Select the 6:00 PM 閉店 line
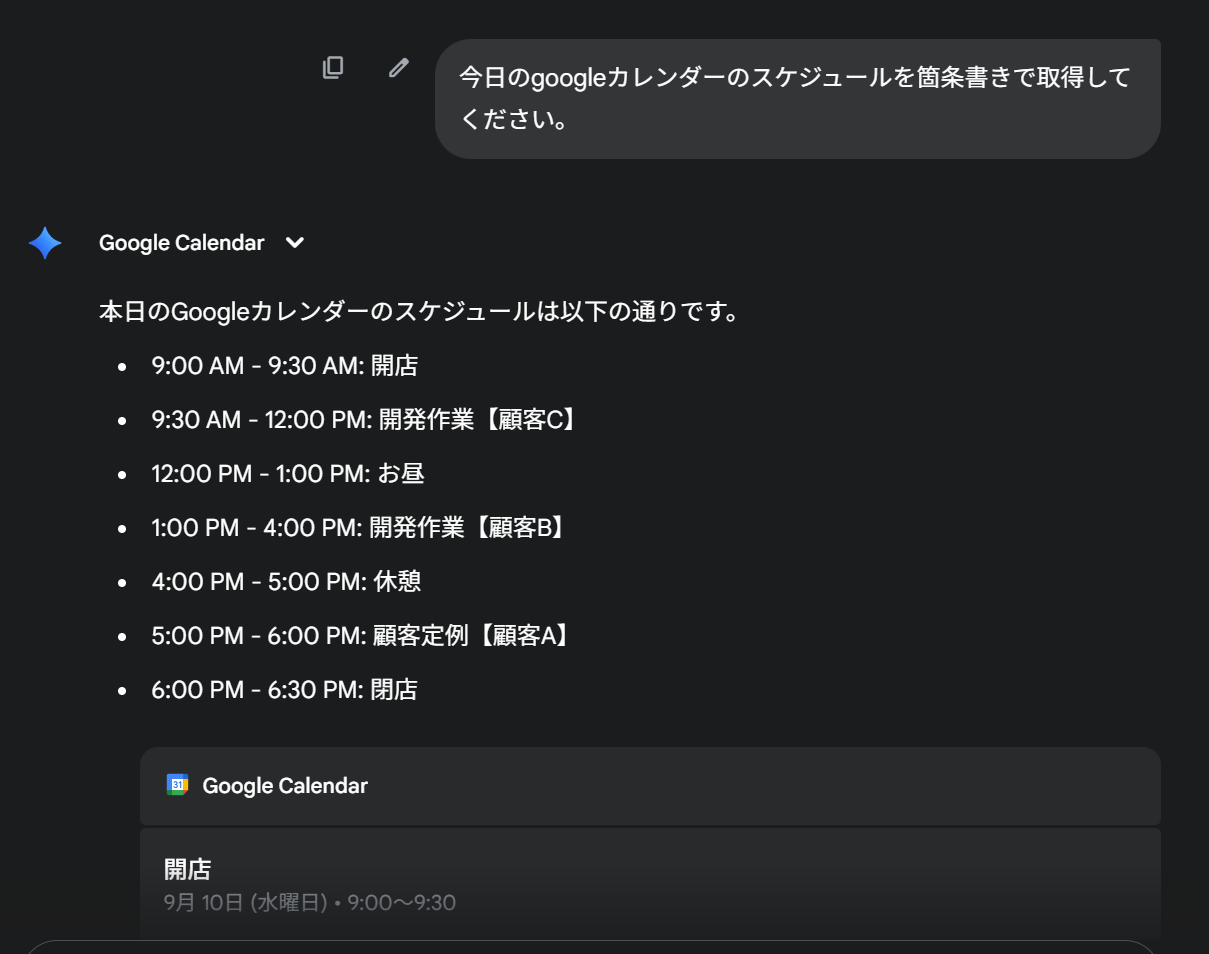The image size is (1209, 954). [284, 690]
